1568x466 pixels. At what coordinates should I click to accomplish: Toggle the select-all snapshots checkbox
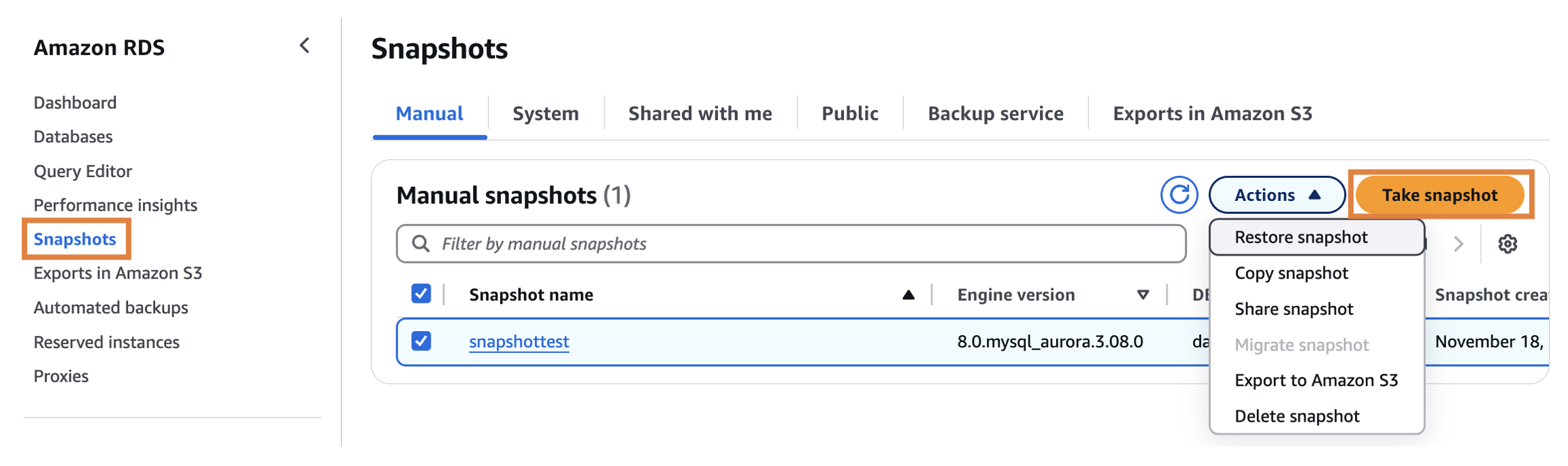point(421,294)
